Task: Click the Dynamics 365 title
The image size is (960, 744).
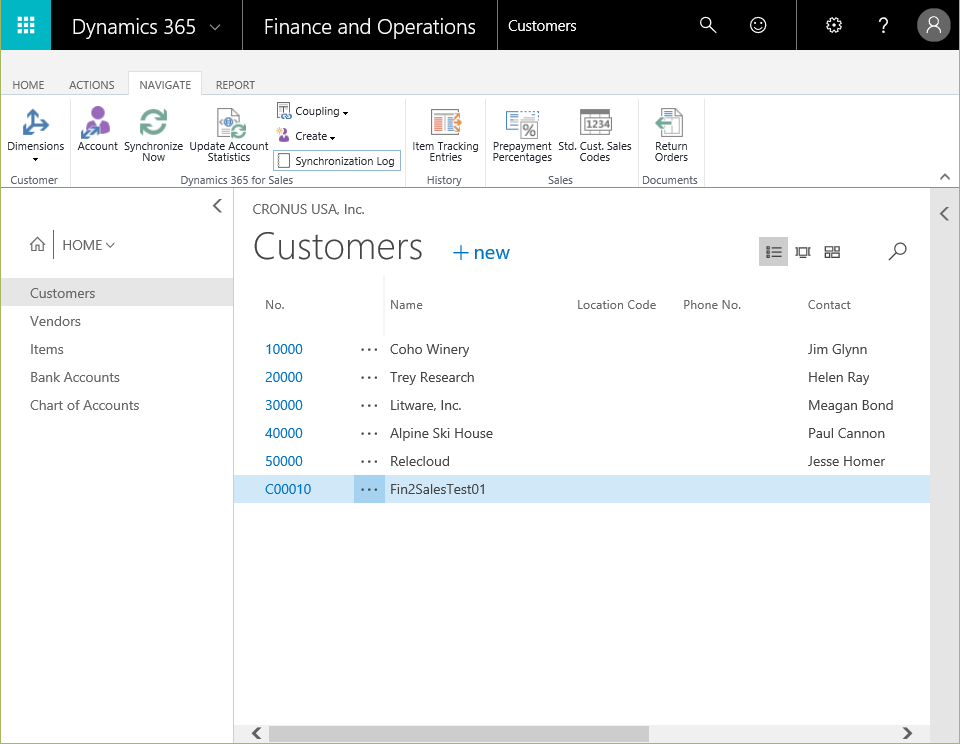Action: tap(133, 26)
